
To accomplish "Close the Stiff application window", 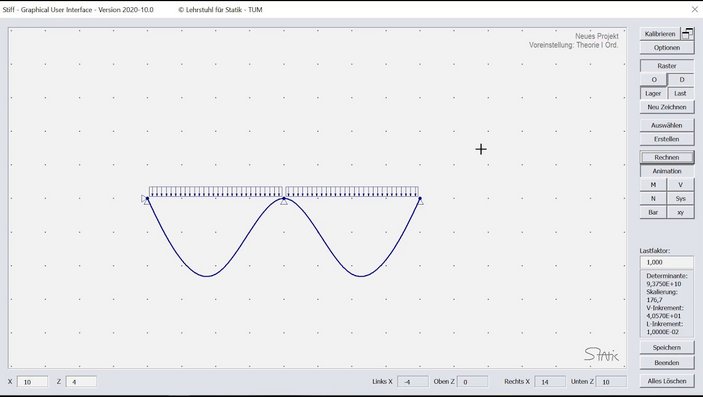I will pos(694,9).
